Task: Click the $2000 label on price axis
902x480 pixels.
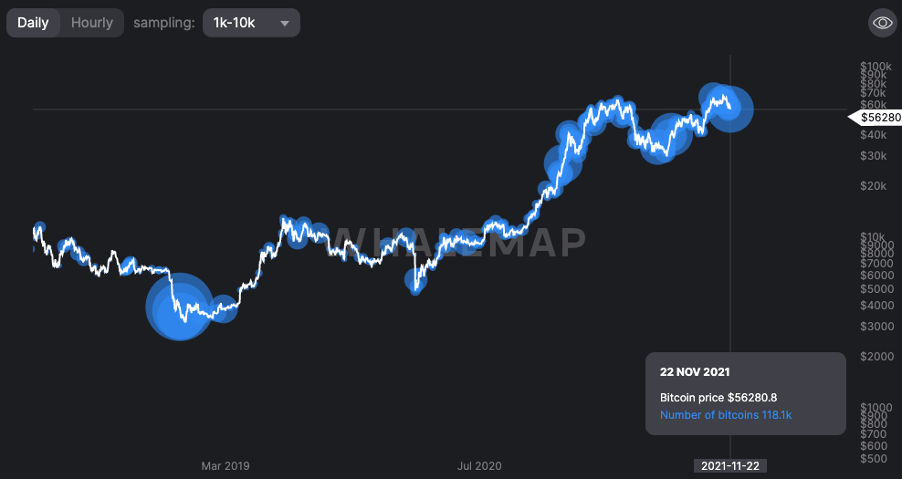Action: (875, 356)
